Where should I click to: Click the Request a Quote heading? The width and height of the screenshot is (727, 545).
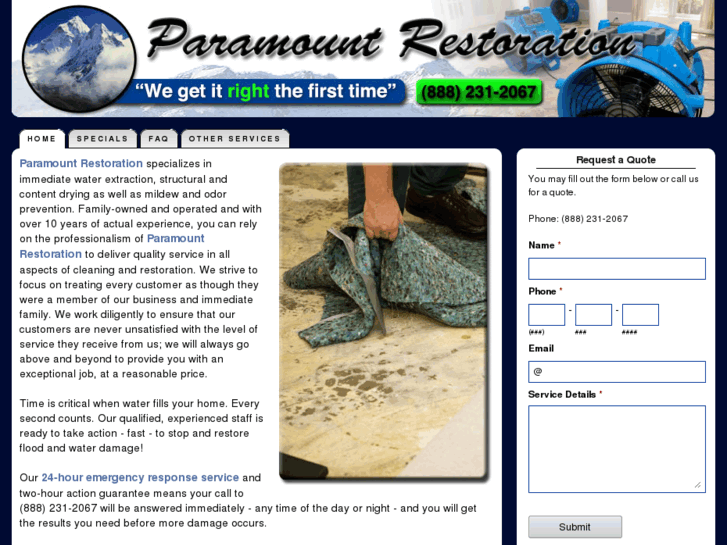click(x=616, y=160)
